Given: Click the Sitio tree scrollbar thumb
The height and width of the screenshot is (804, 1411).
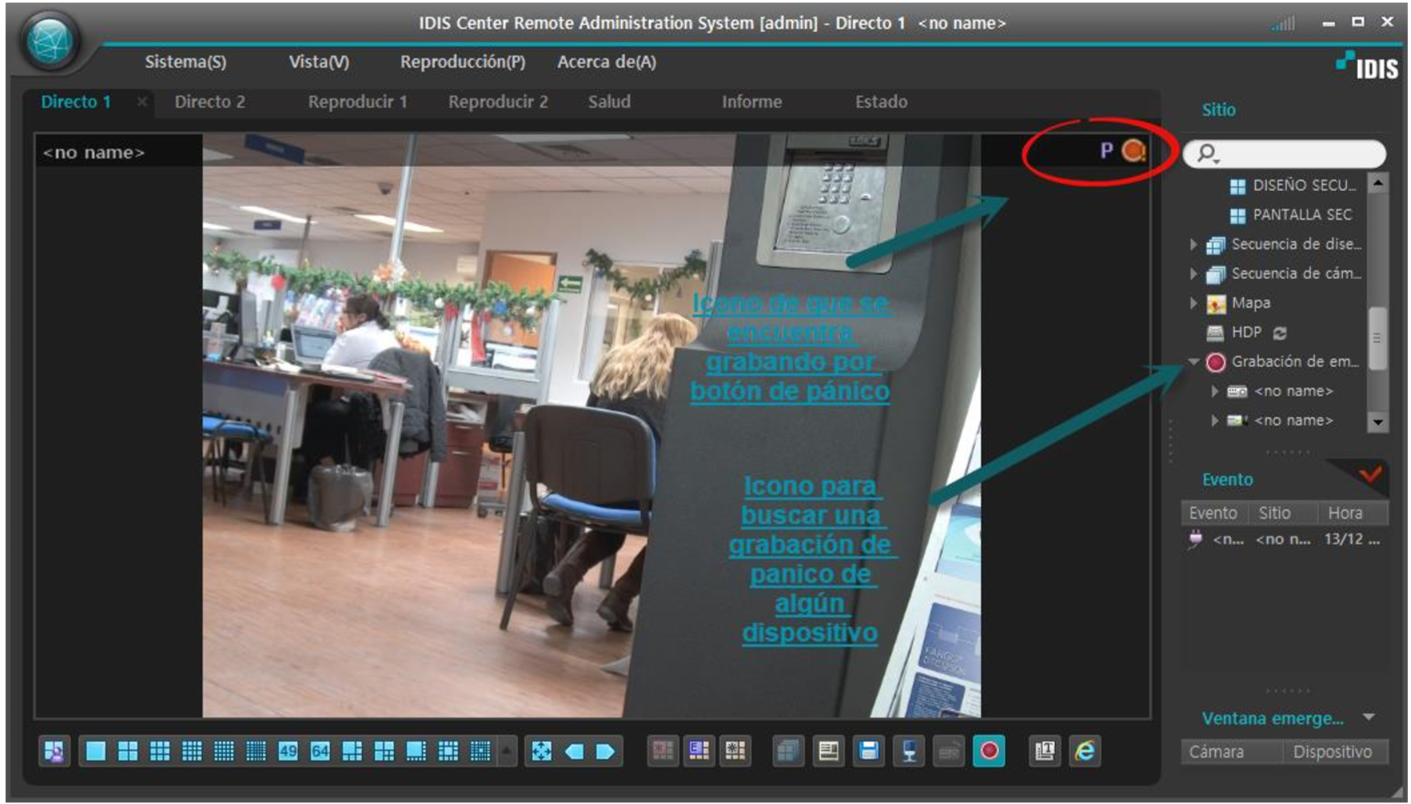Looking at the screenshot, I should 1377,337.
